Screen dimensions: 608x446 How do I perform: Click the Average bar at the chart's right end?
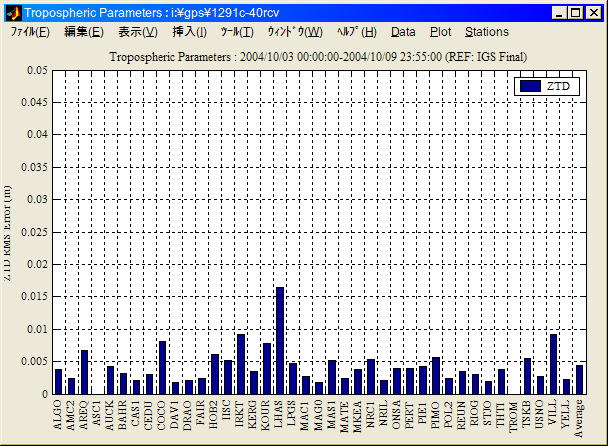(x=579, y=379)
